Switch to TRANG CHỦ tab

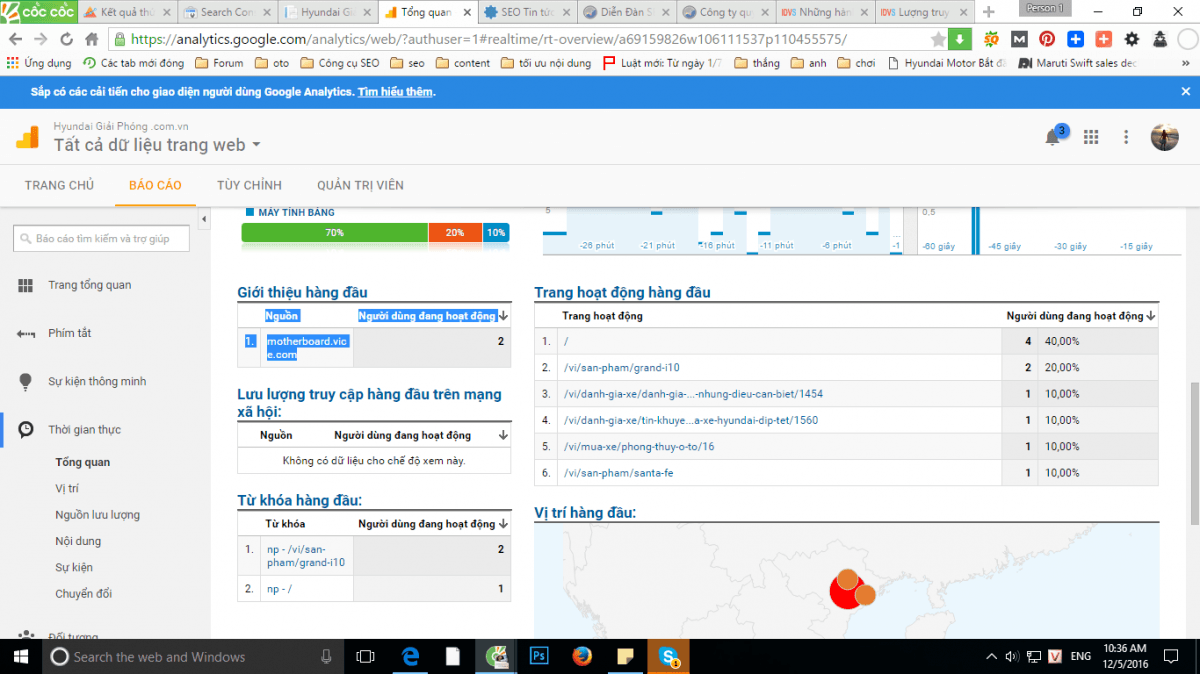[x=59, y=185]
